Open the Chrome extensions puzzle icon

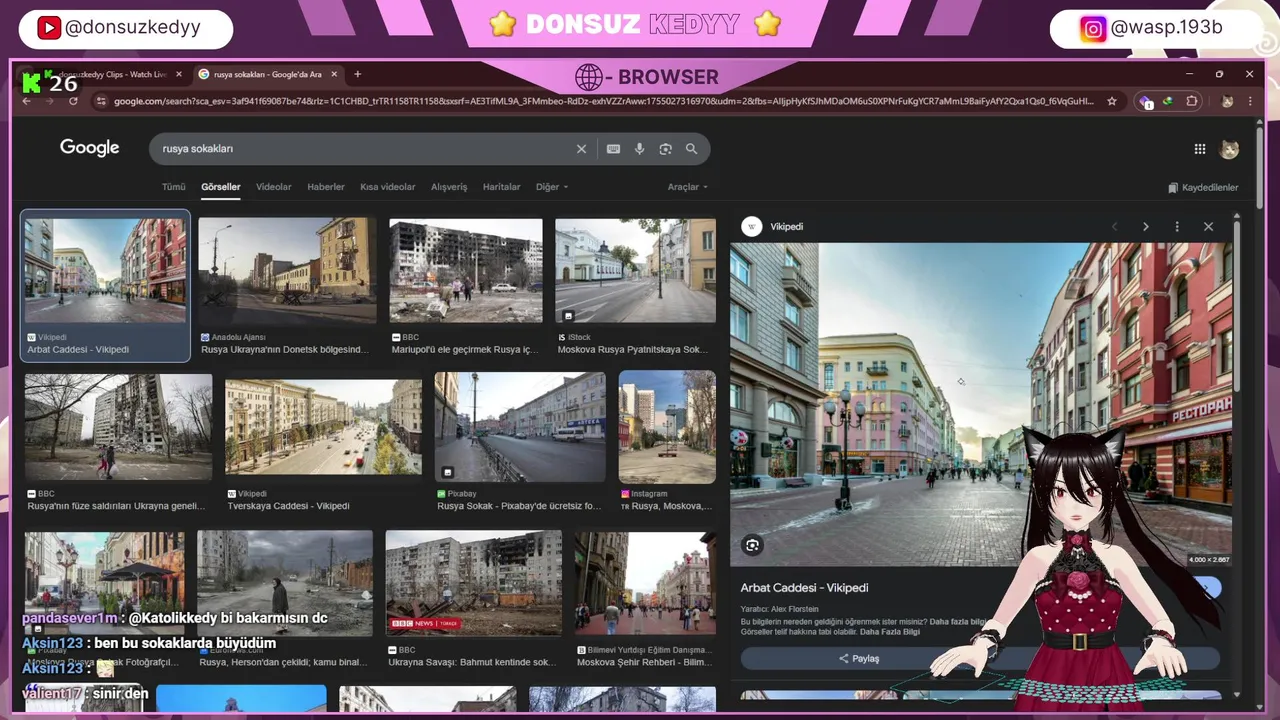(1192, 101)
